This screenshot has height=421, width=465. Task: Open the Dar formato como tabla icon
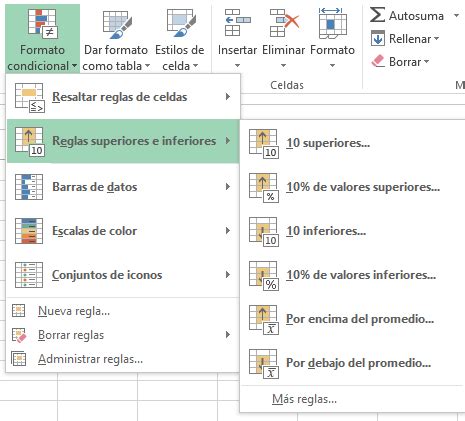click(x=117, y=24)
